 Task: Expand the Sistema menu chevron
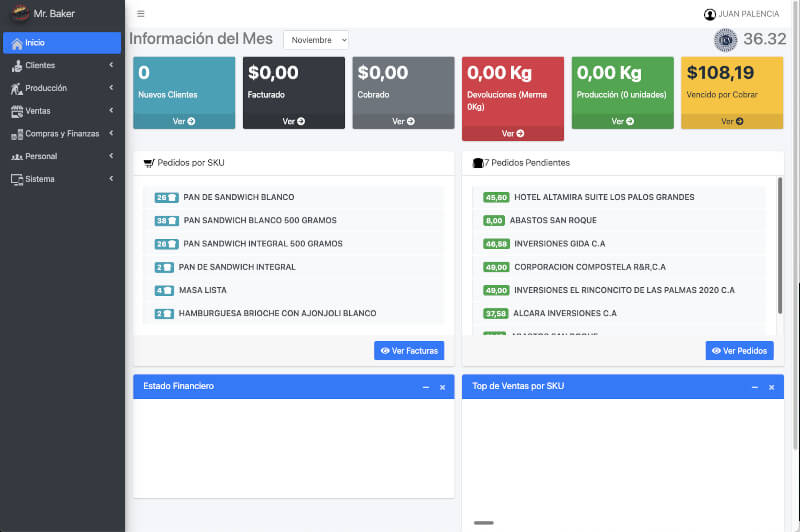tap(111, 179)
